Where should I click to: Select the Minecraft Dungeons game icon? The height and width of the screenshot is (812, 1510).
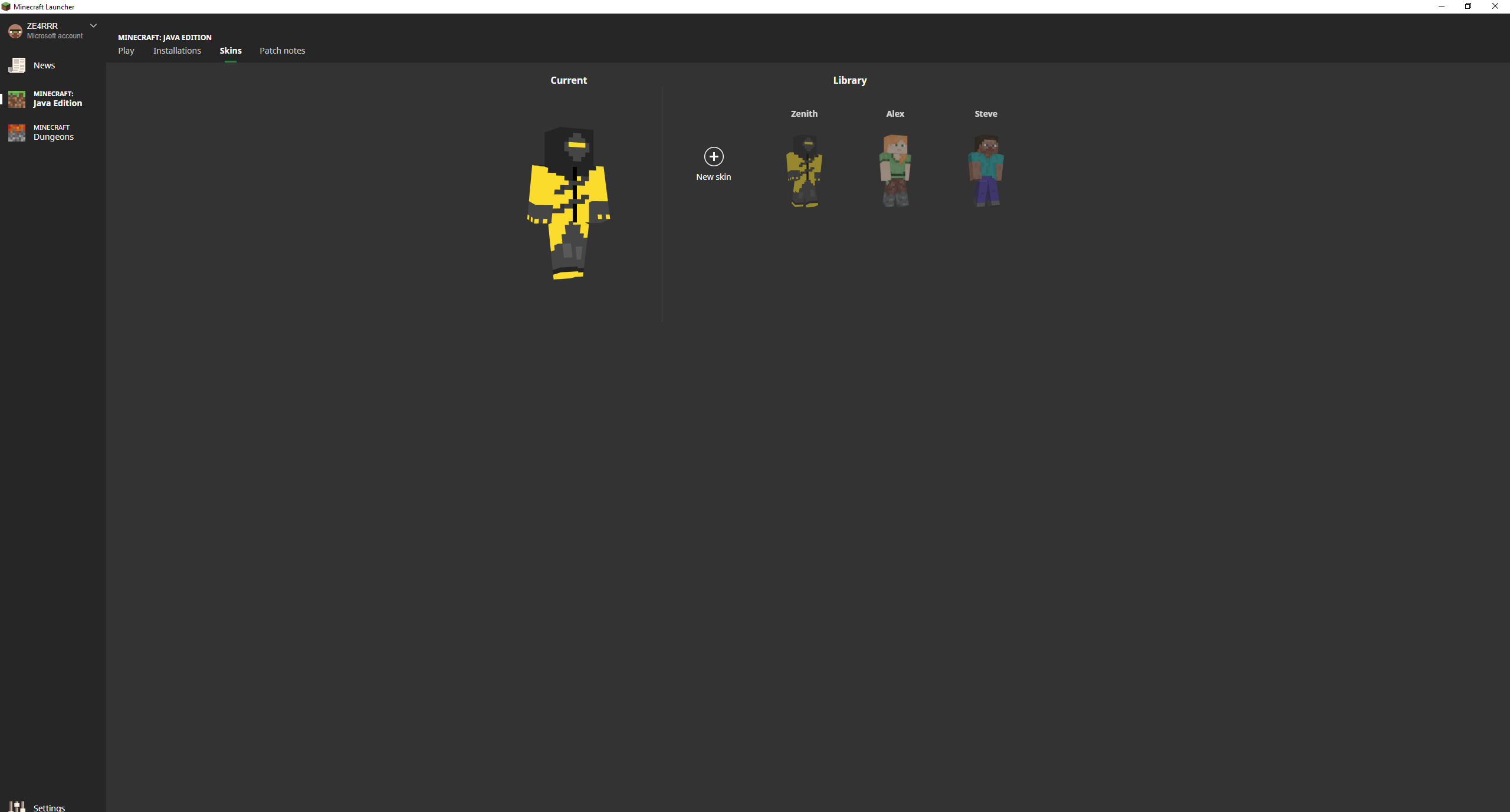pyautogui.click(x=17, y=133)
